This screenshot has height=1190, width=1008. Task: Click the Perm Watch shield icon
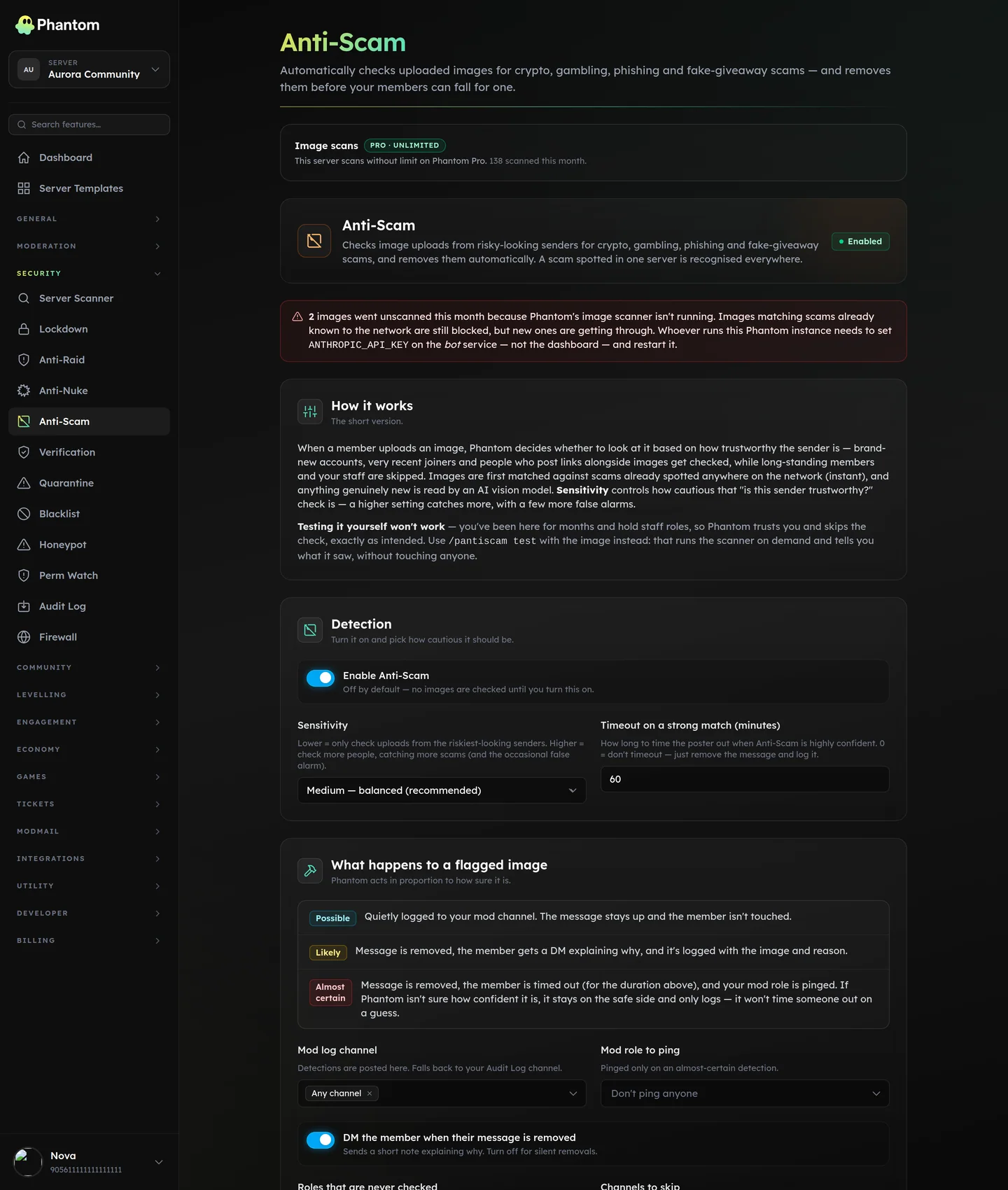coord(24,575)
